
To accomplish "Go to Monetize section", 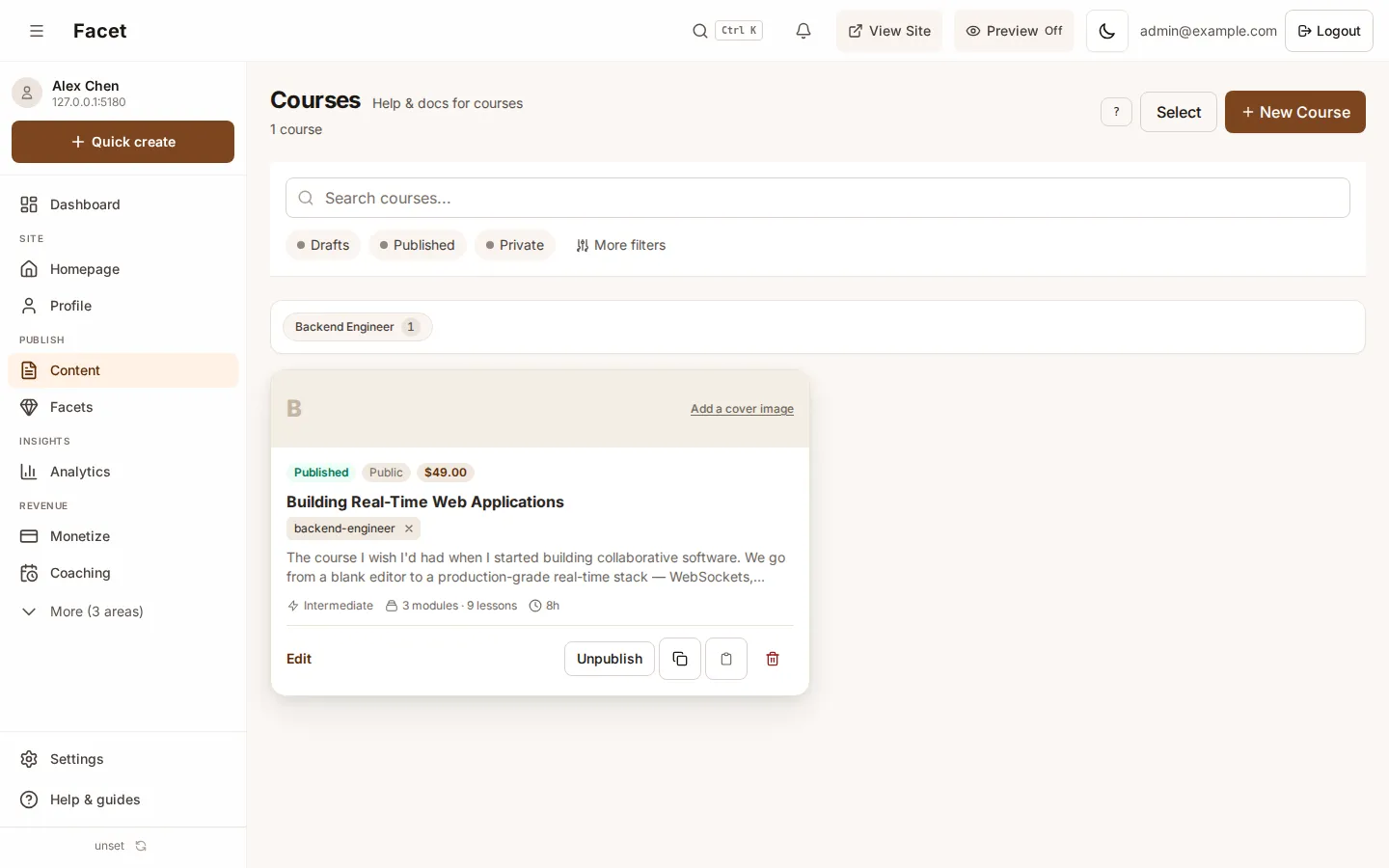I will pos(123,536).
